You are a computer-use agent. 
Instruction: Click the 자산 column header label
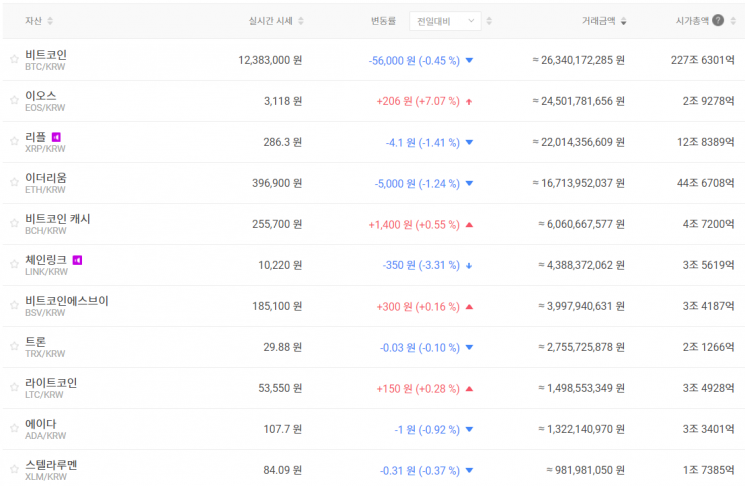tap(33, 21)
